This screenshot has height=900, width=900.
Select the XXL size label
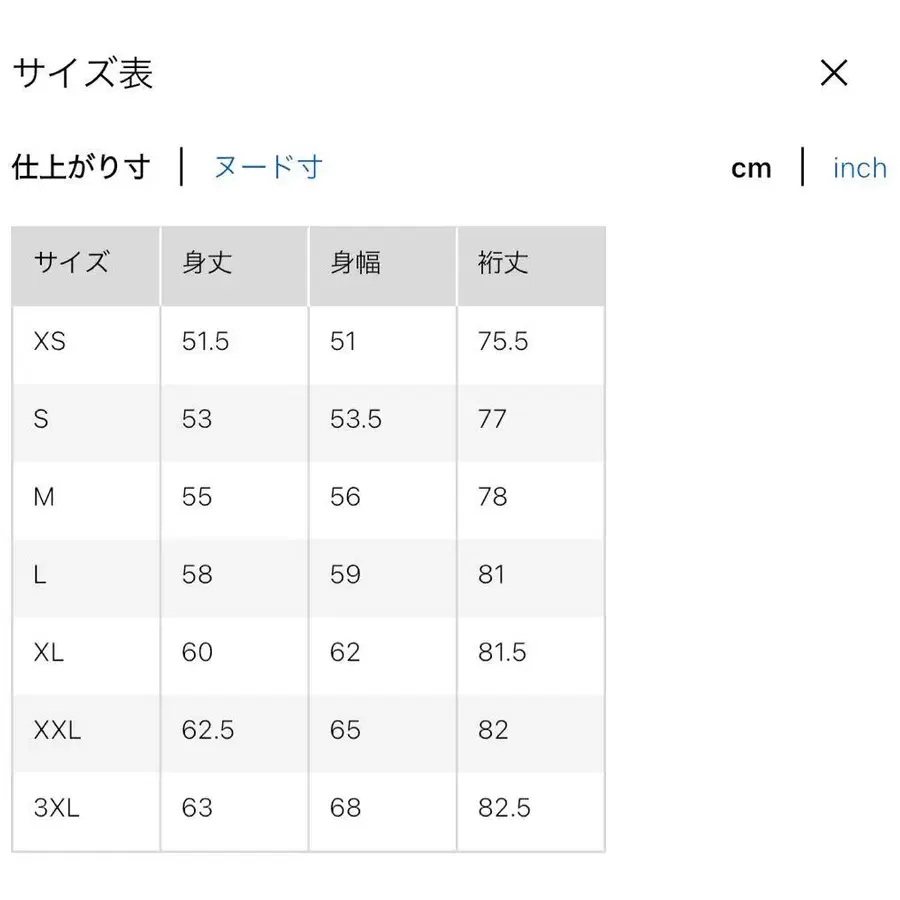[58, 731]
